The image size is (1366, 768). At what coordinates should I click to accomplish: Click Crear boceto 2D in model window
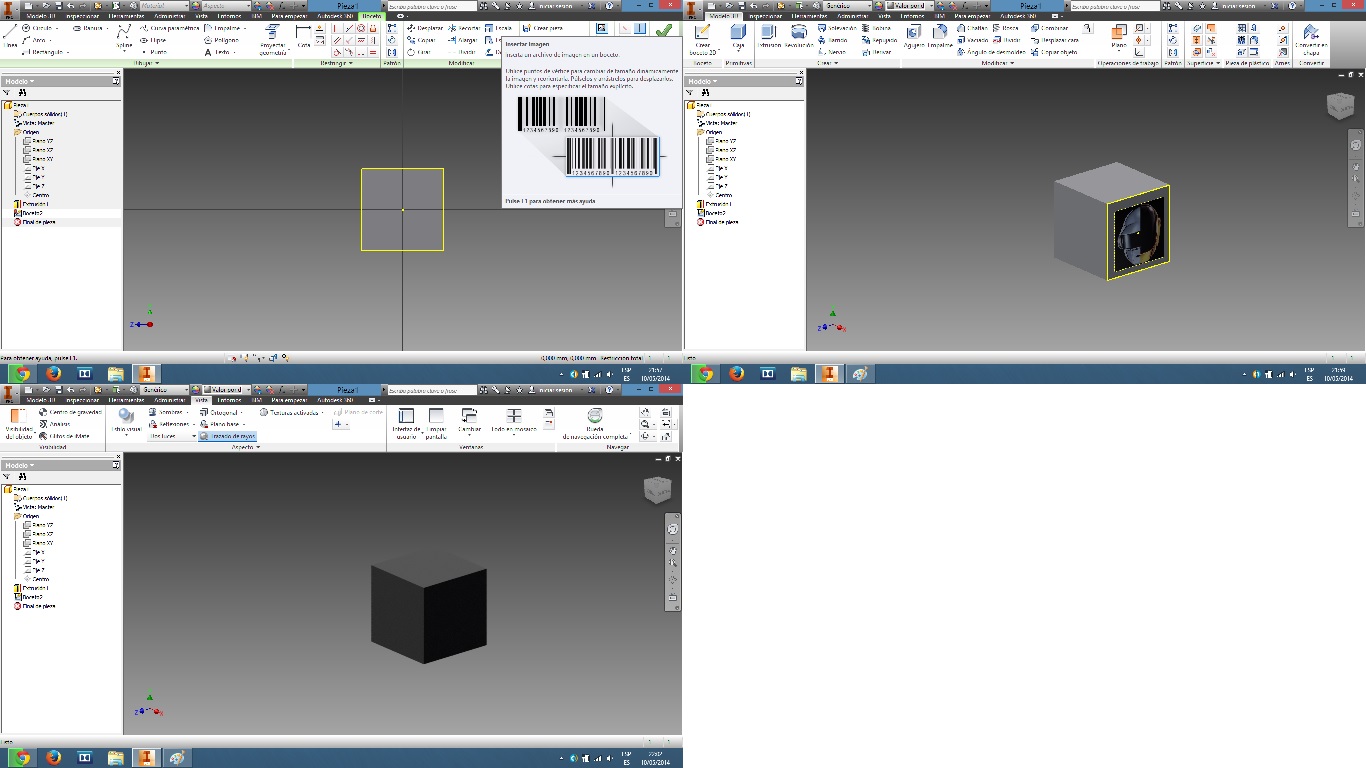click(x=703, y=39)
